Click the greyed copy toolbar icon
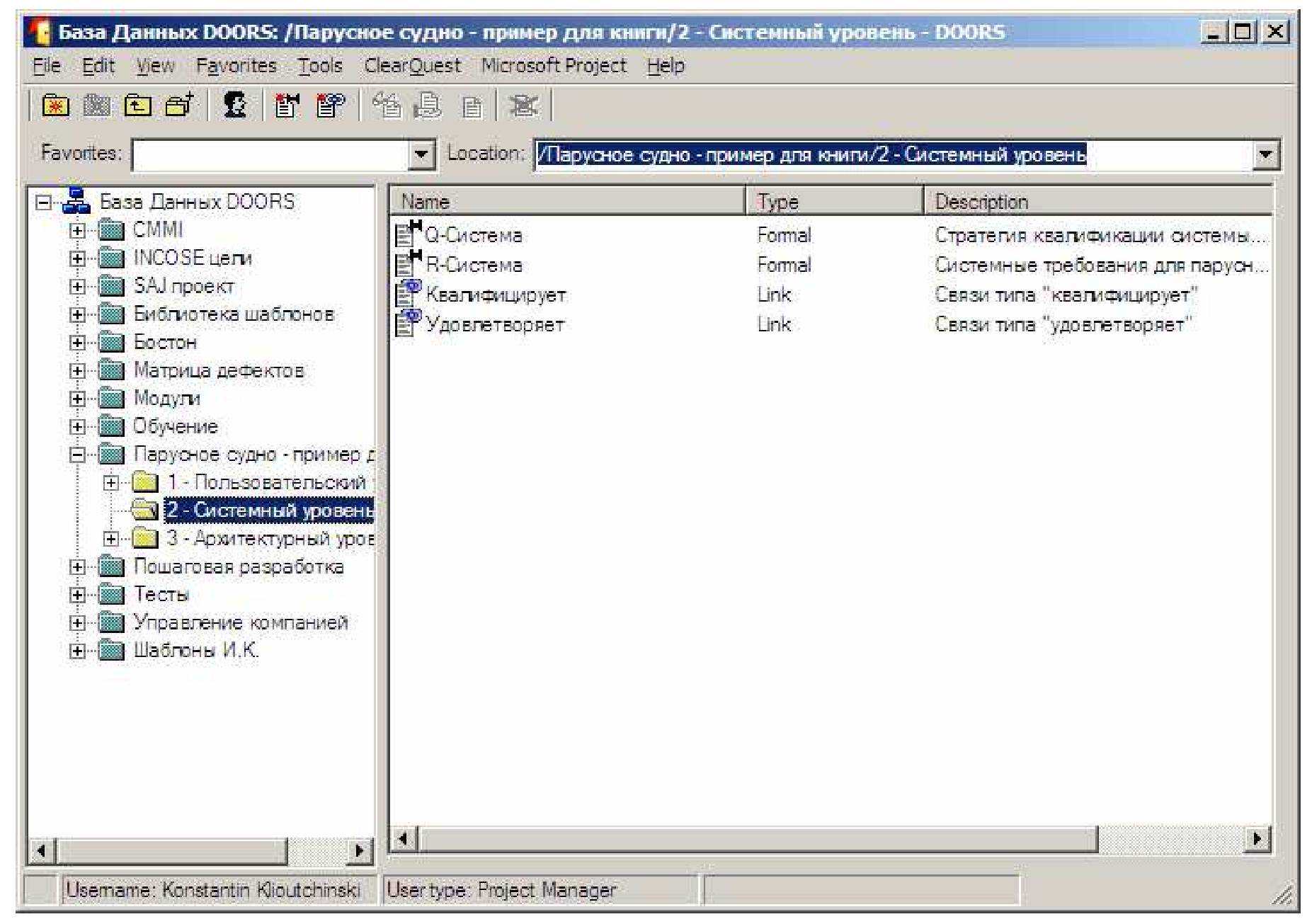Screen dimensions: 1312x924 (x=428, y=105)
